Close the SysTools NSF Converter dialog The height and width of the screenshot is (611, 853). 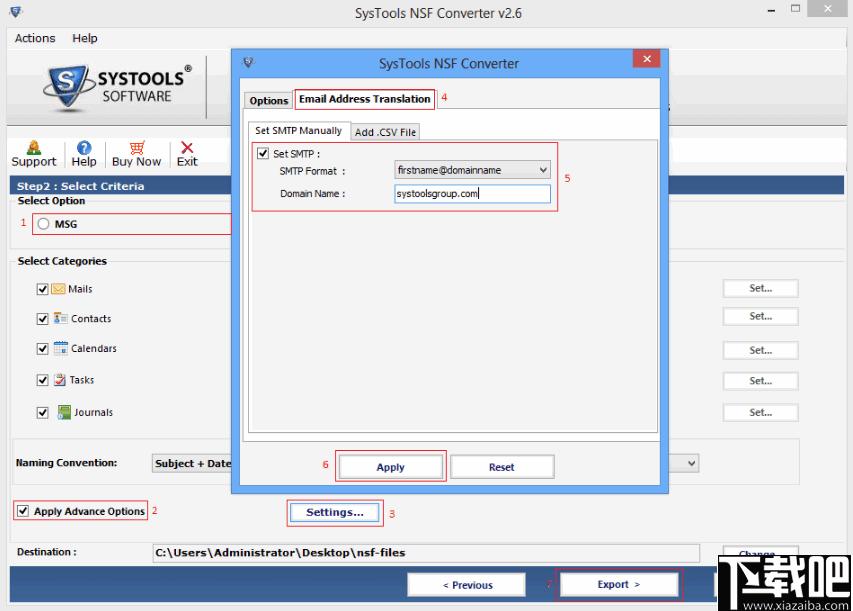[646, 59]
